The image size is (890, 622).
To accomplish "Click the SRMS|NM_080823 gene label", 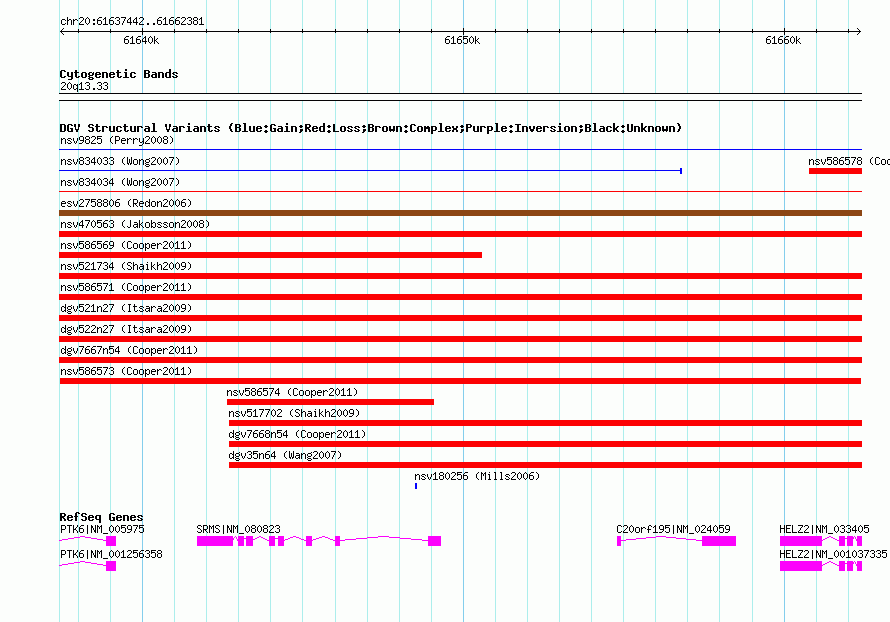I will coord(238,529).
